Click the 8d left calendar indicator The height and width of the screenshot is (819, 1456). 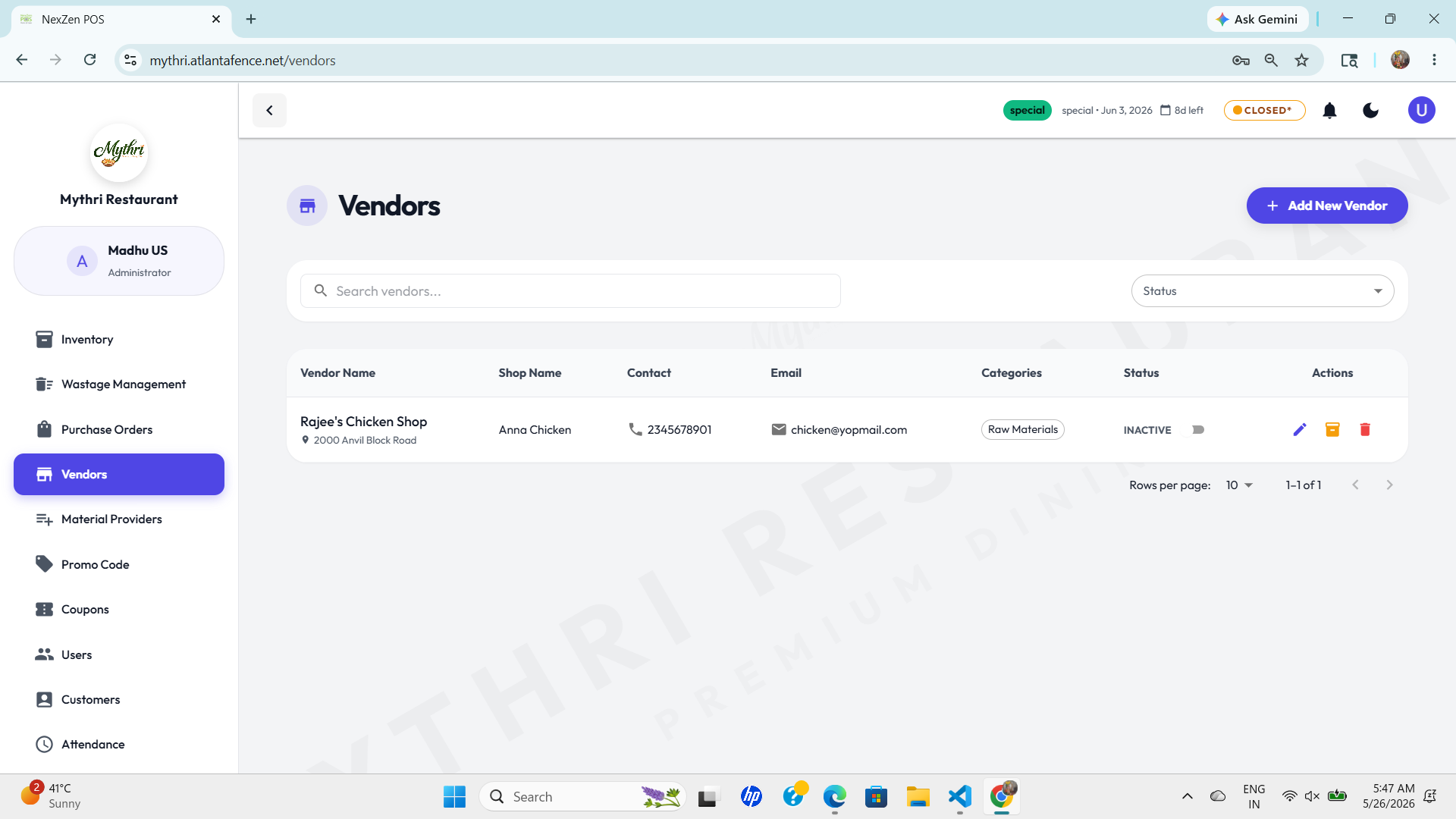pos(1181,111)
